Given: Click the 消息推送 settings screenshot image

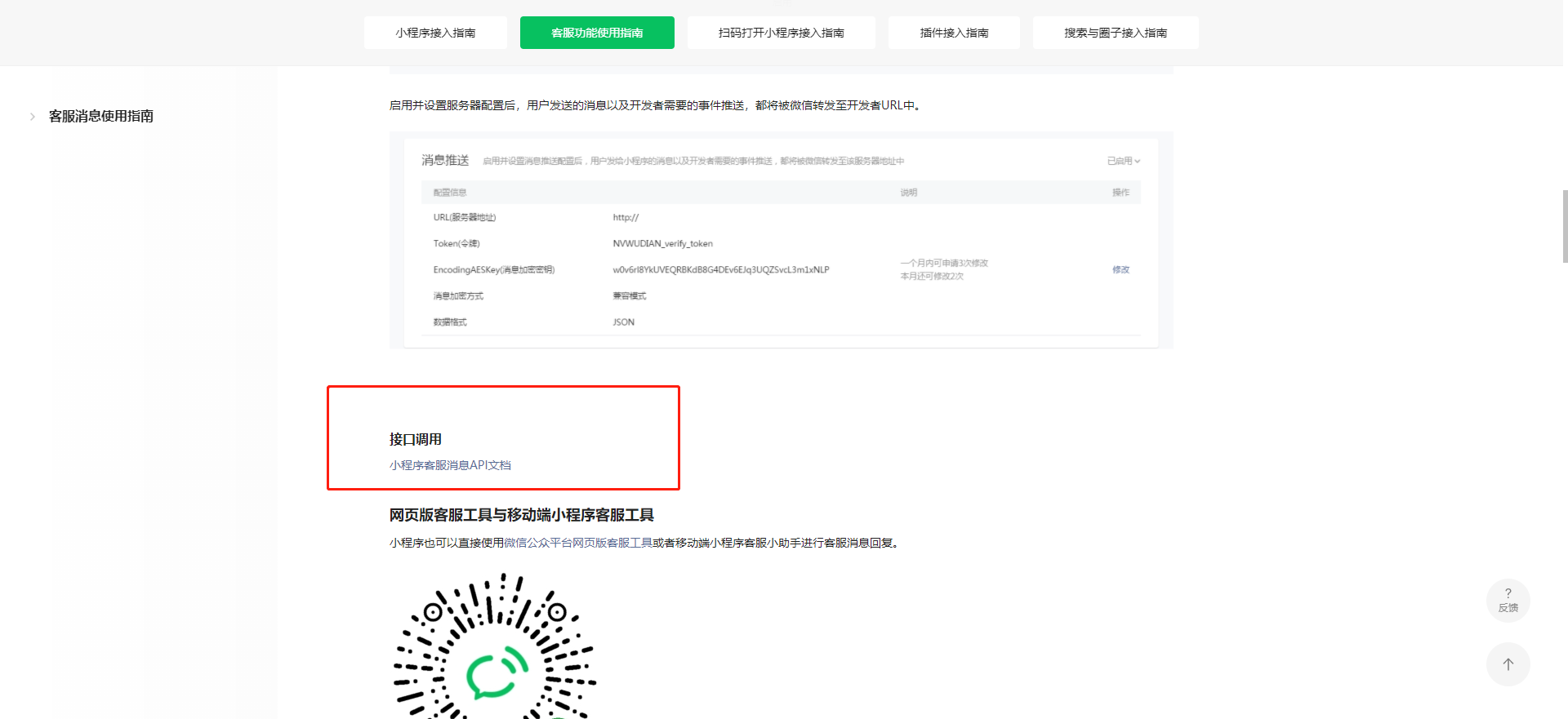Looking at the screenshot, I should [x=782, y=241].
